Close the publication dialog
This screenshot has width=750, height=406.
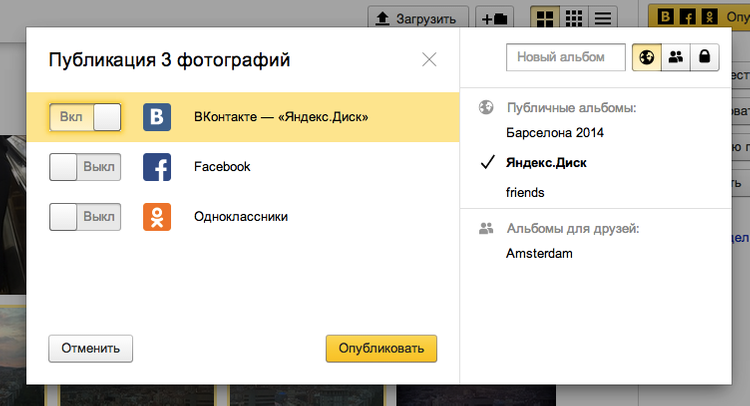(429, 59)
